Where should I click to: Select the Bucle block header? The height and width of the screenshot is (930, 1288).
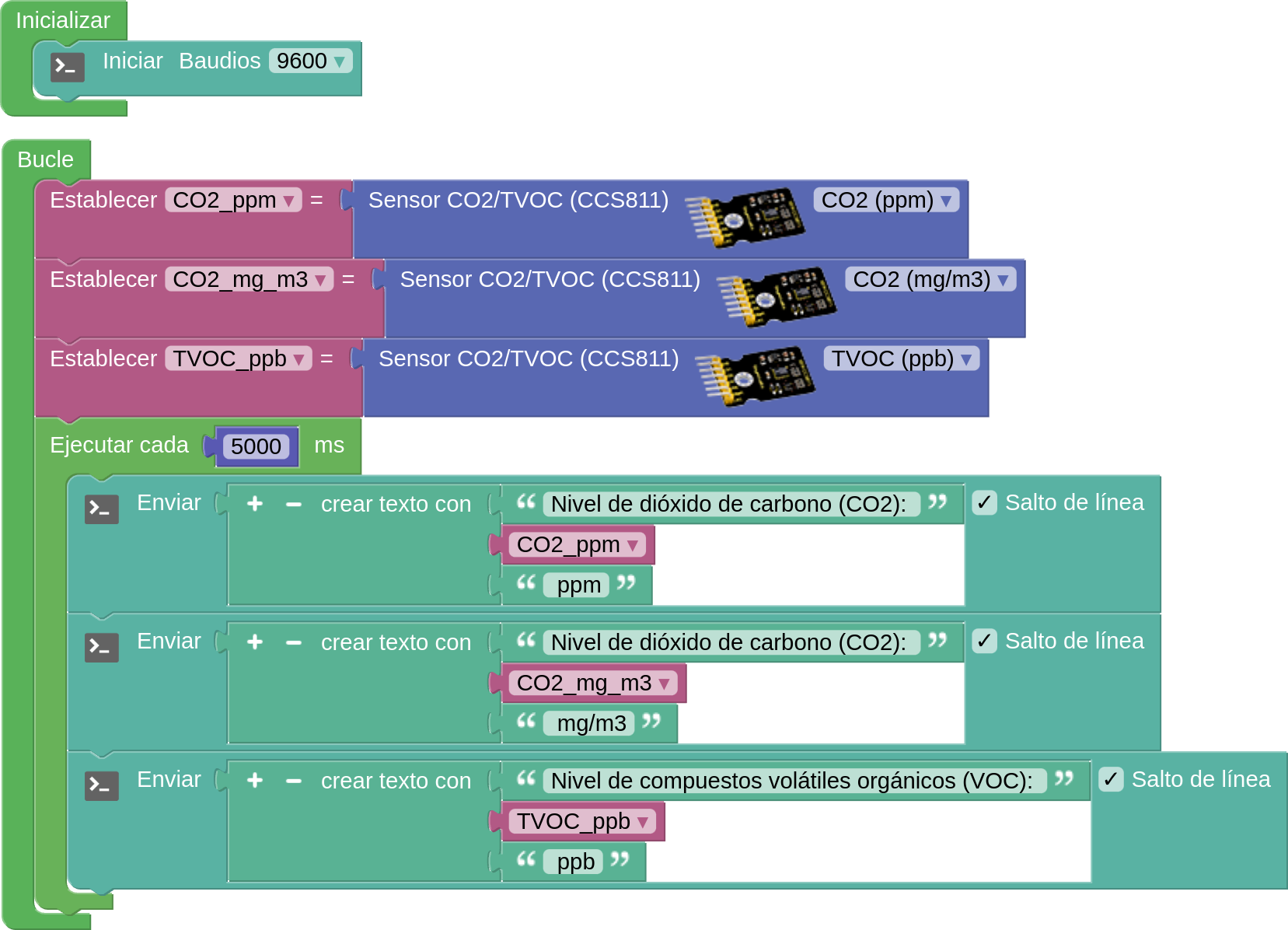pyautogui.click(x=45, y=159)
